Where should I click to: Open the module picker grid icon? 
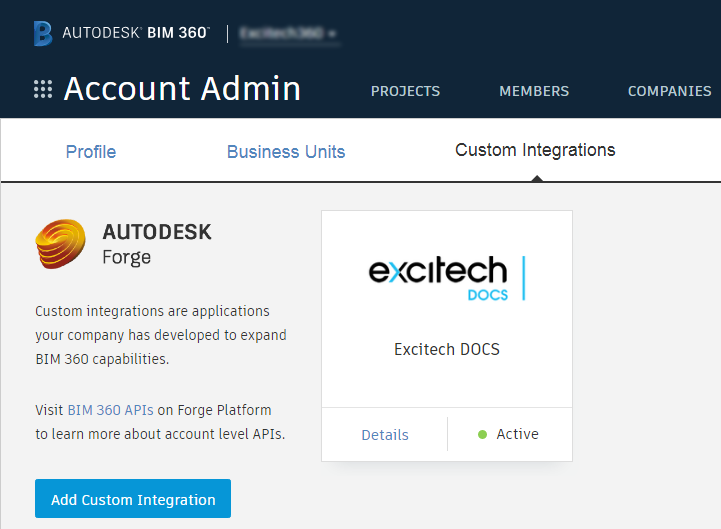click(43, 89)
